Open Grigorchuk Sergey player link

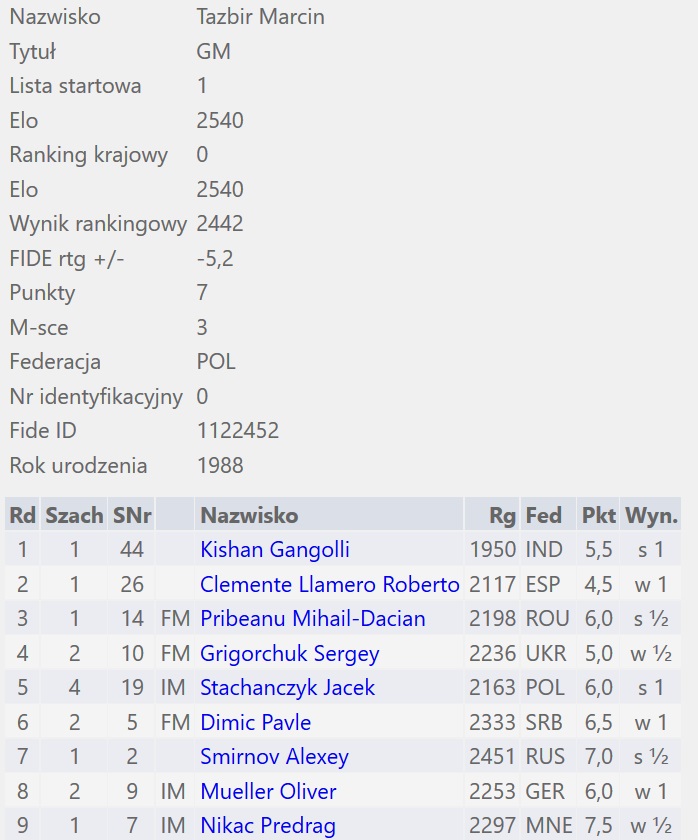[289, 653]
